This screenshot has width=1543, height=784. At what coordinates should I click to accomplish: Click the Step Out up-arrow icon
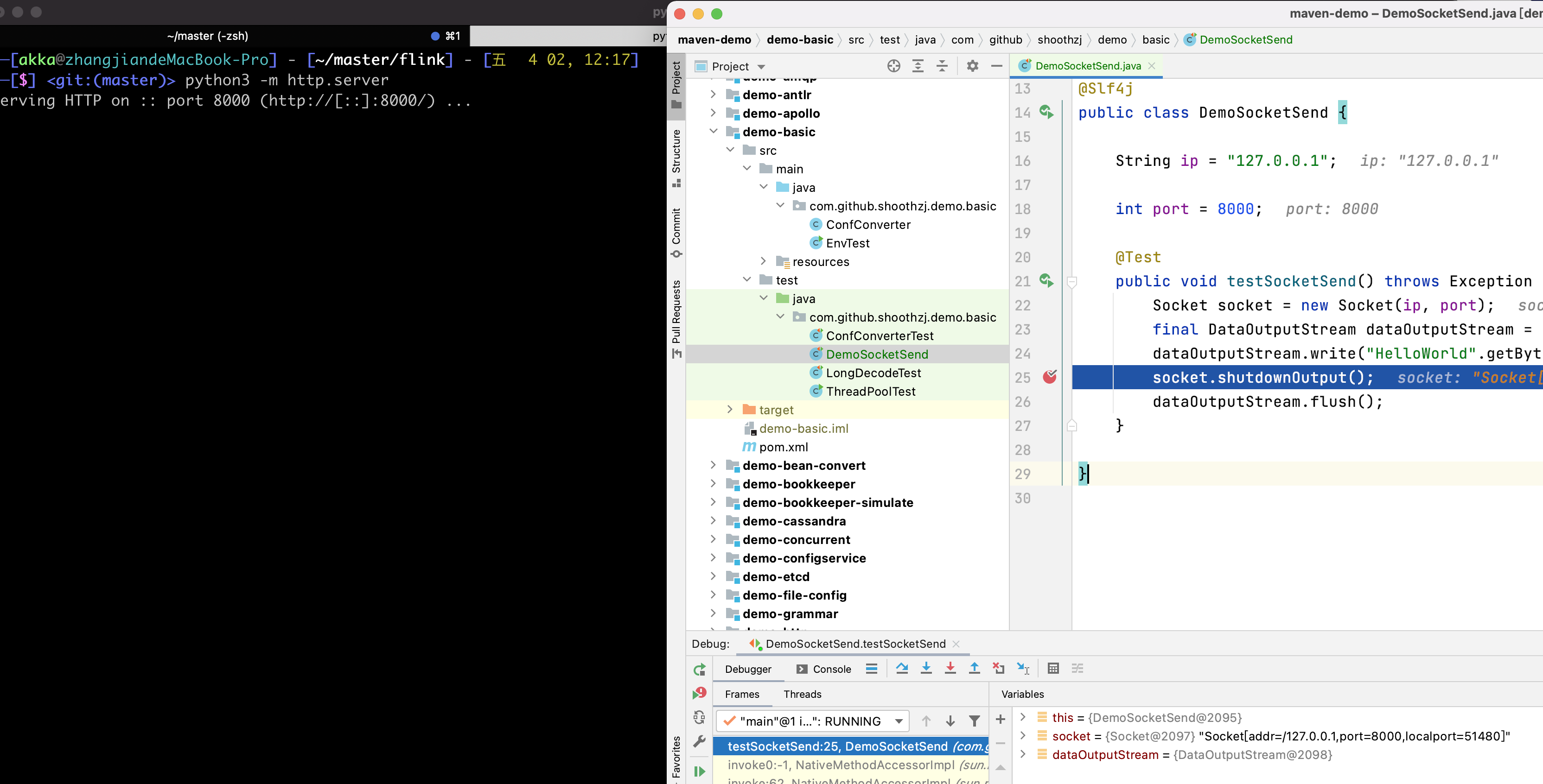click(975, 669)
